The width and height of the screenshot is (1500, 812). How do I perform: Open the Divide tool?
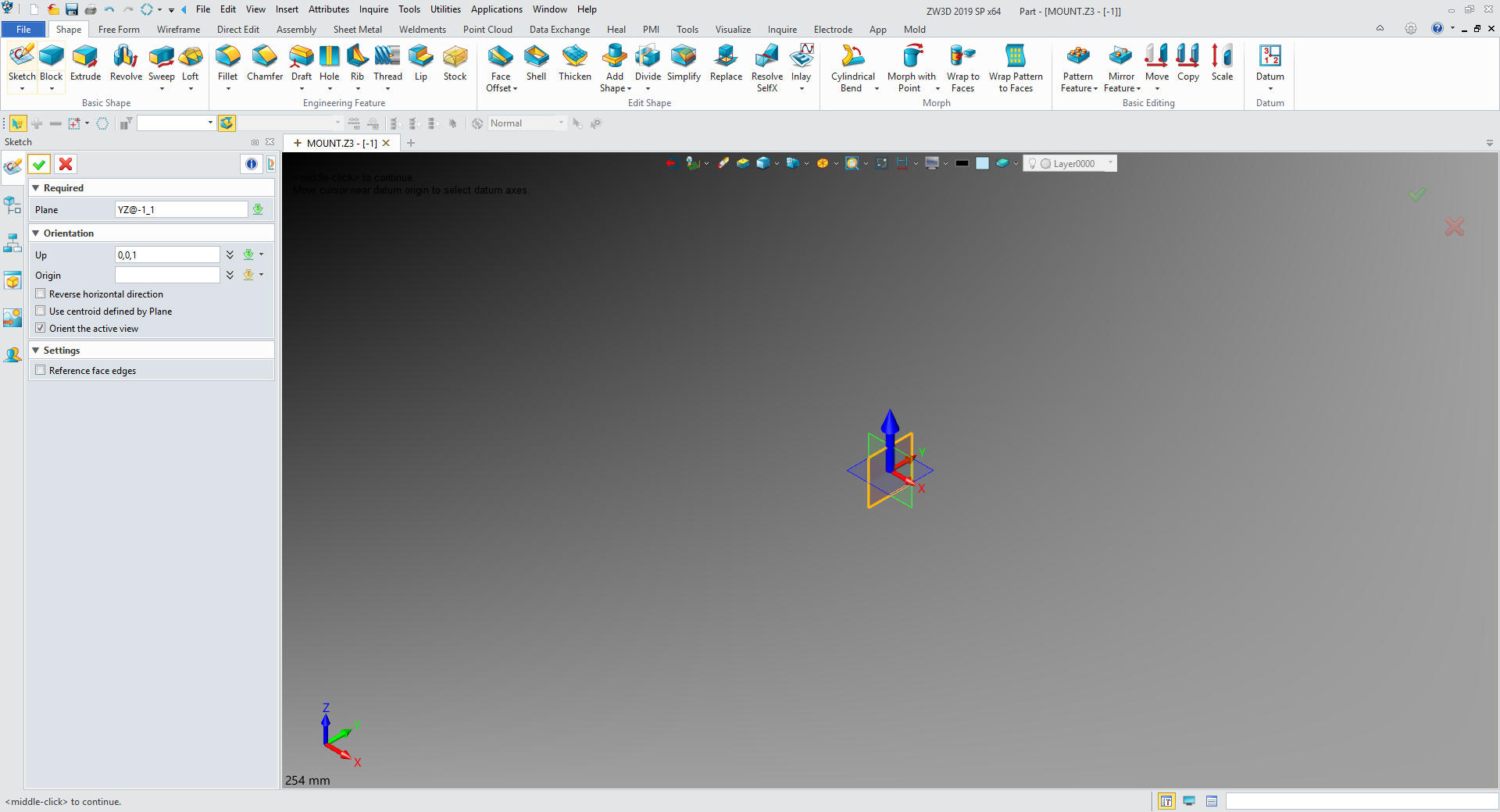point(648,62)
